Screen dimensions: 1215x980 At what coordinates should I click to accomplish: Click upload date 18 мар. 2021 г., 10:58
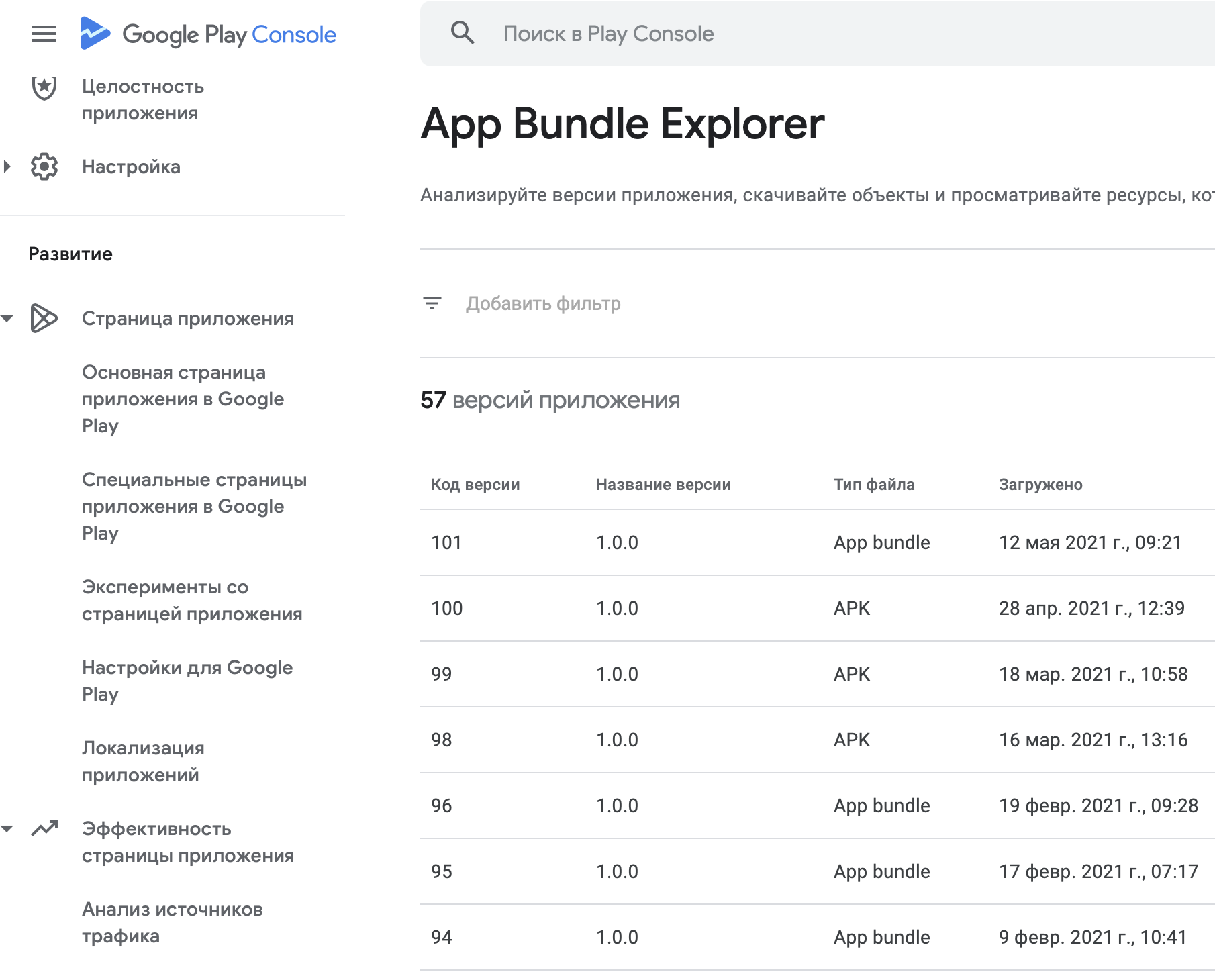[x=1093, y=674]
